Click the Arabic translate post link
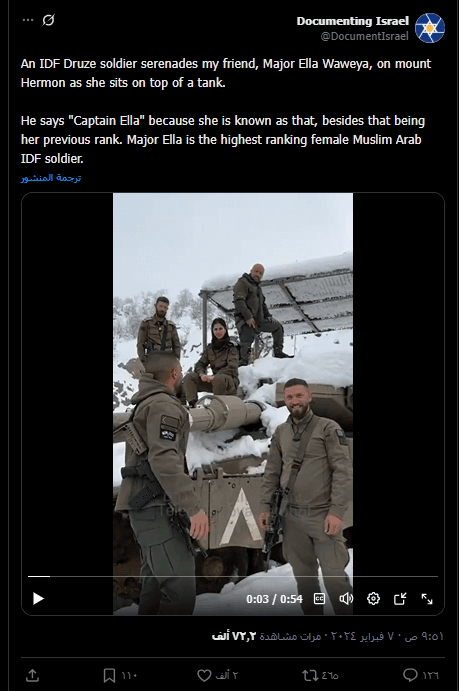Viewport: 459px width, 691px height. tap(51, 178)
